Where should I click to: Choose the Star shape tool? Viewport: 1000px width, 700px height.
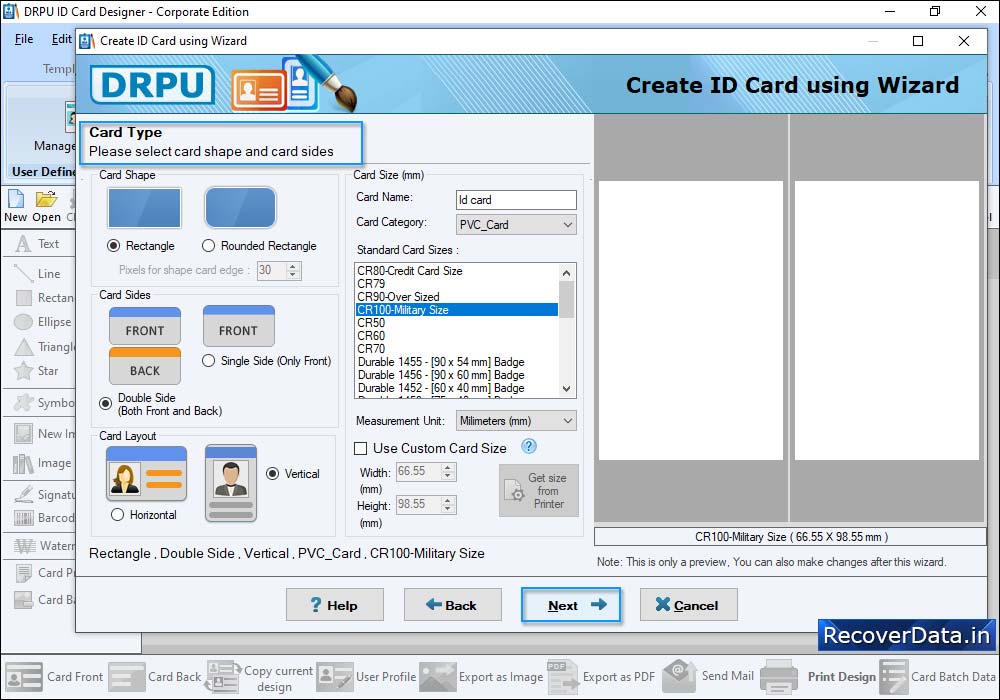[36, 371]
